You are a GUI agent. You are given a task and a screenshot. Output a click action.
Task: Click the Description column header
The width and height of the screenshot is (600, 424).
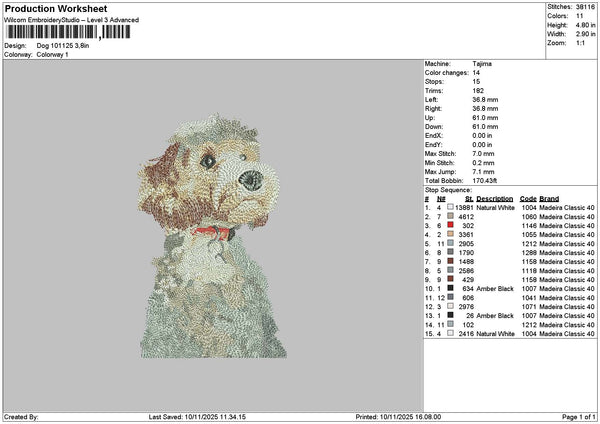click(x=494, y=199)
